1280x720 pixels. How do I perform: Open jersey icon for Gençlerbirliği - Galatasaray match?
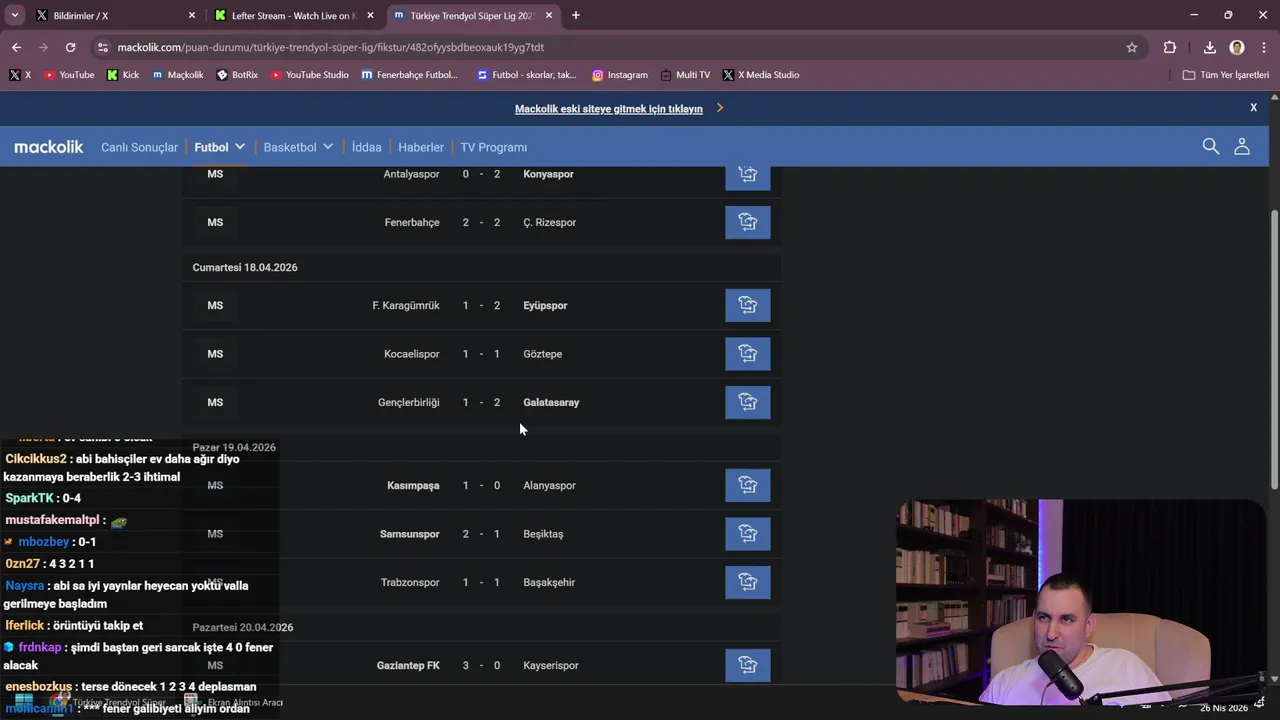[x=747, y=402]
